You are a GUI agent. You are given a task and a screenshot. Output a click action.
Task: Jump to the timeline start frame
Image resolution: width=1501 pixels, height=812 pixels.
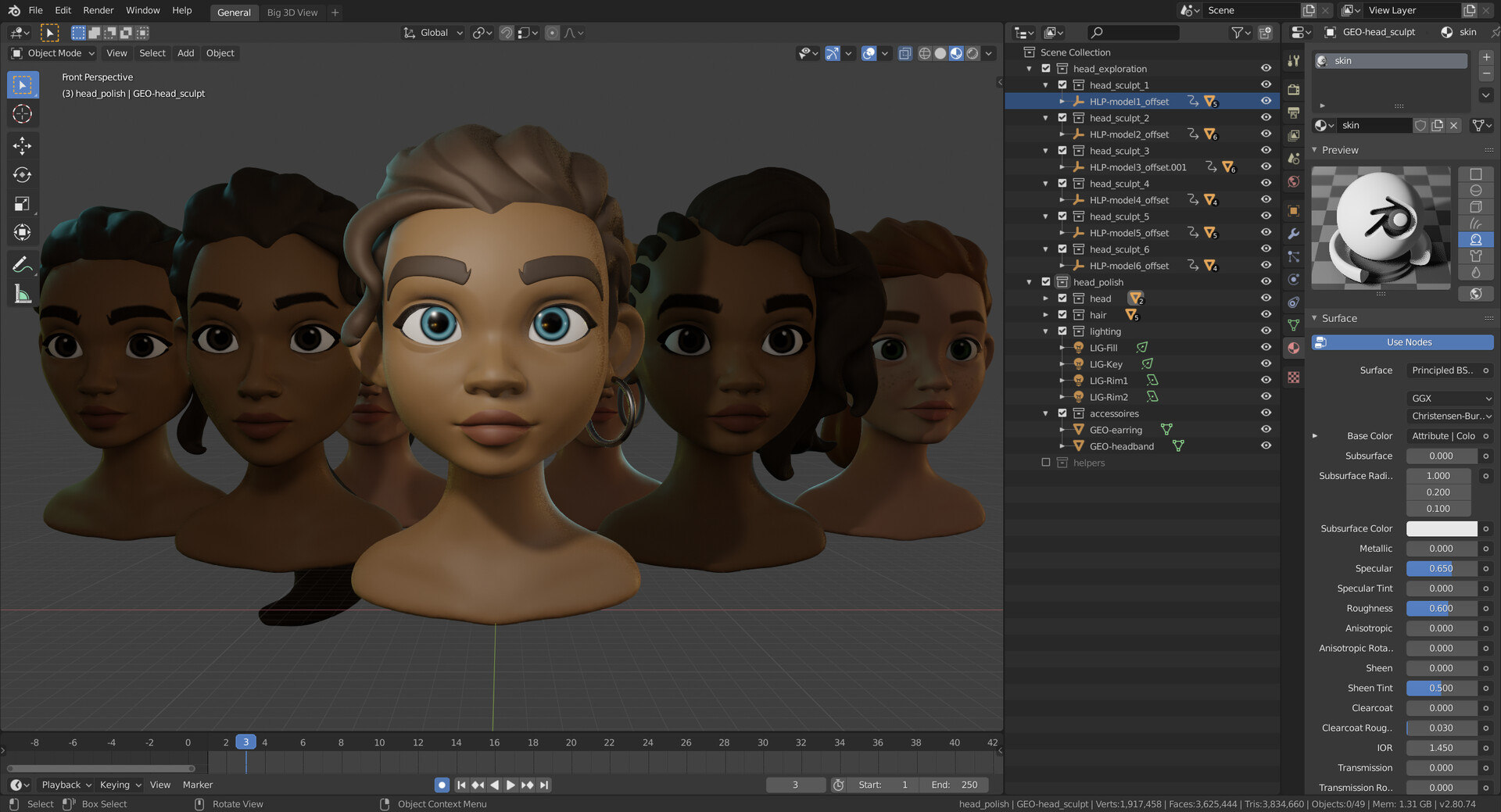tap(461, 785)
